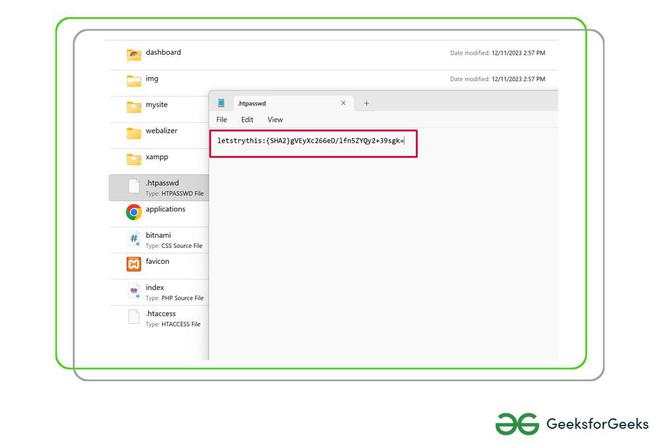Image resolution: width=660 pixels, height=446 pixels.
Task: Select the favicon file name
Action: 157,261
